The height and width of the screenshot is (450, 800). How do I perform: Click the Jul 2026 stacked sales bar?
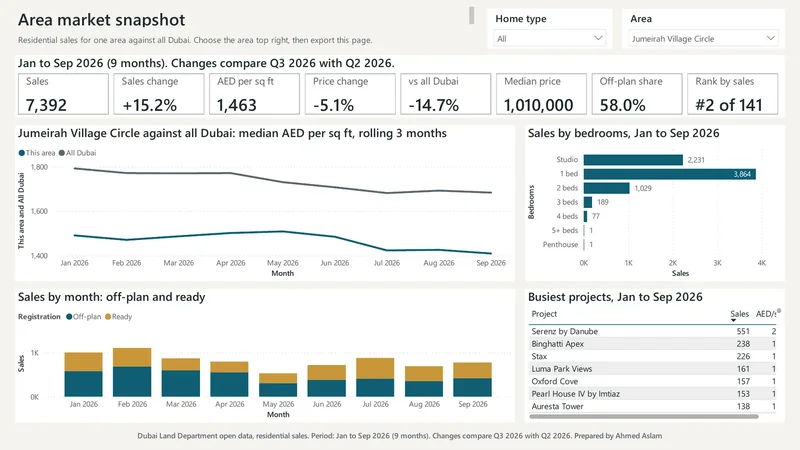pos(375,377)
